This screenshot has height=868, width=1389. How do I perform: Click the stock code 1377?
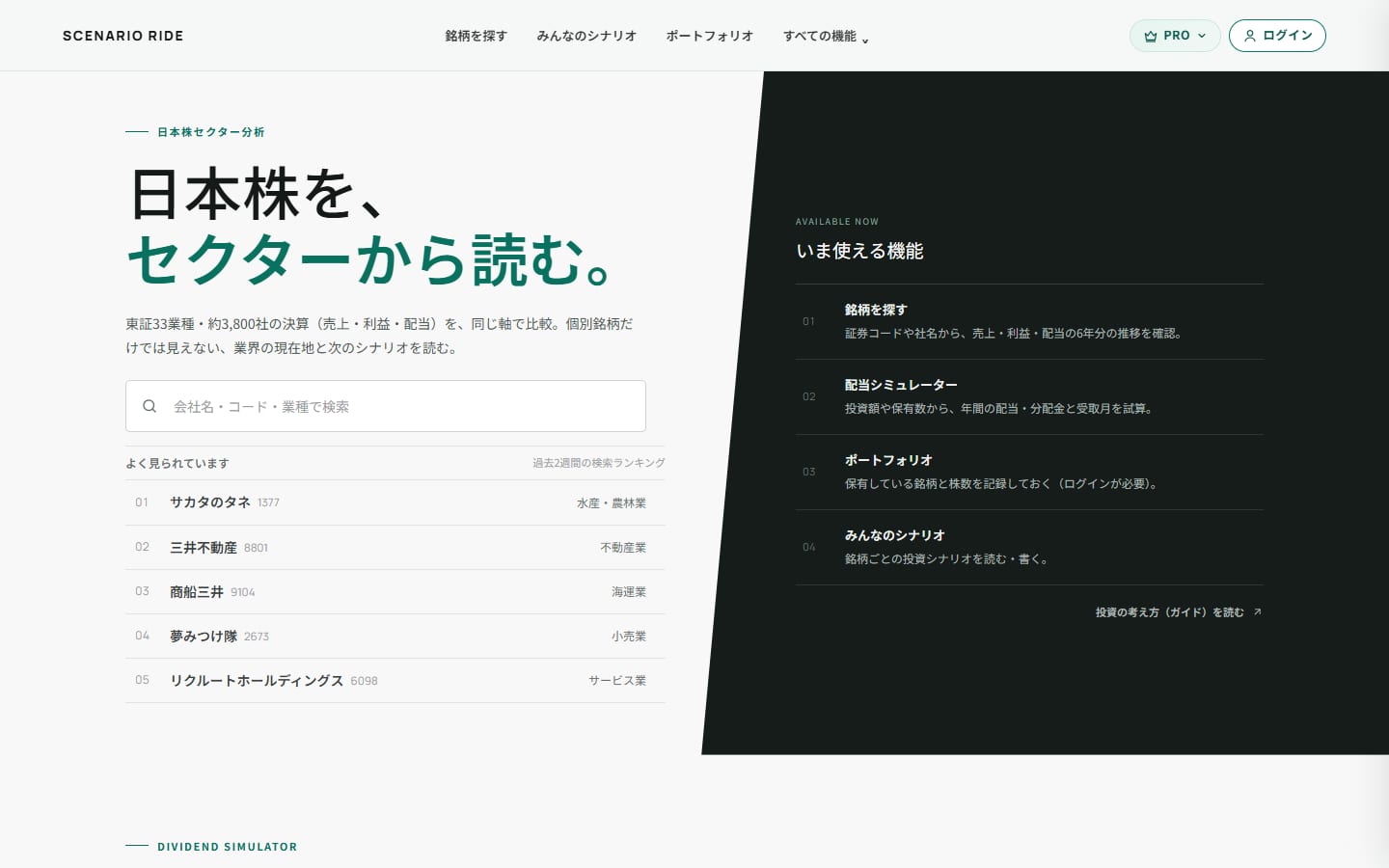tap(268, 502)
